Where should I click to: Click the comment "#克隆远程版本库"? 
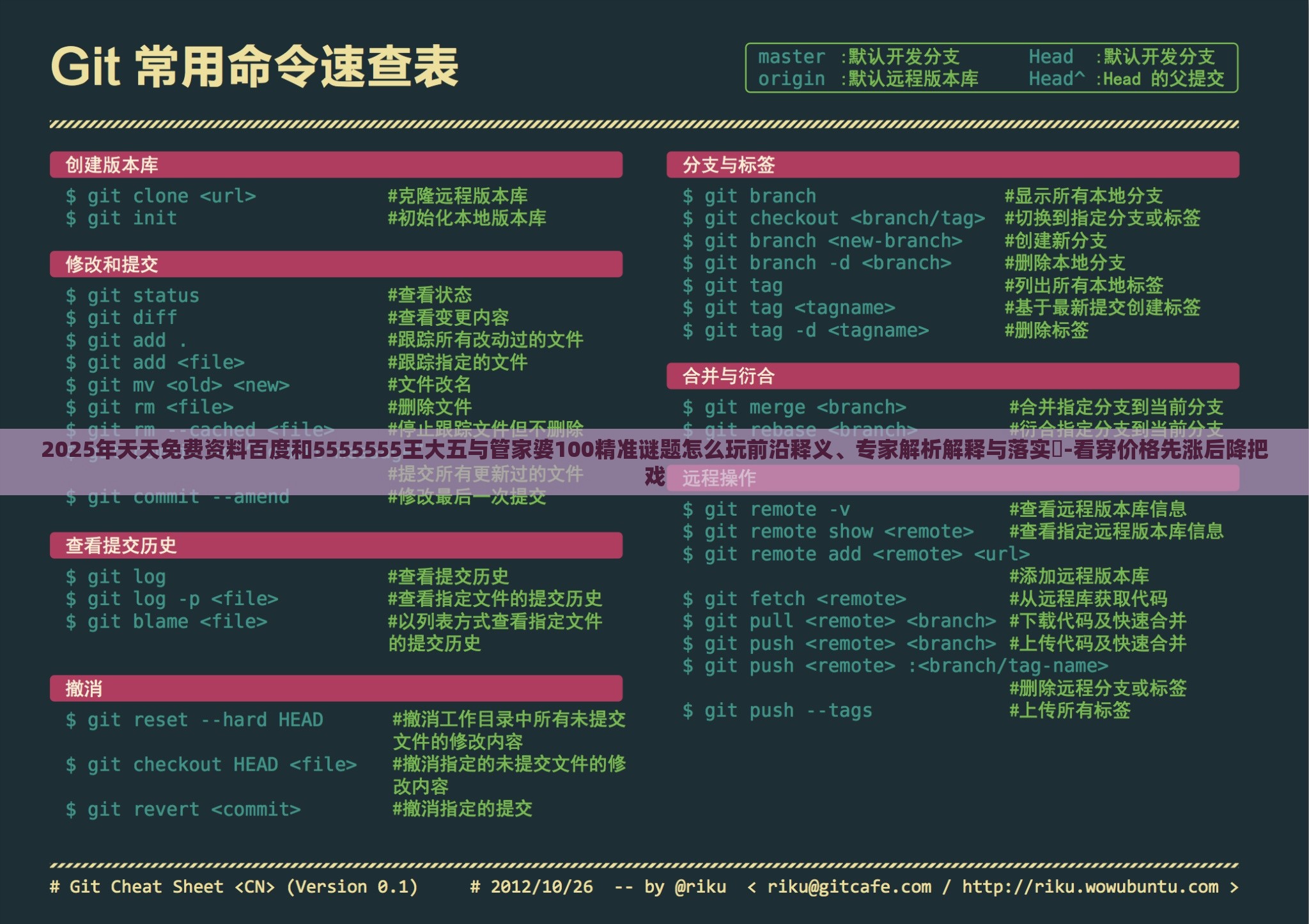tap(458, 196)
